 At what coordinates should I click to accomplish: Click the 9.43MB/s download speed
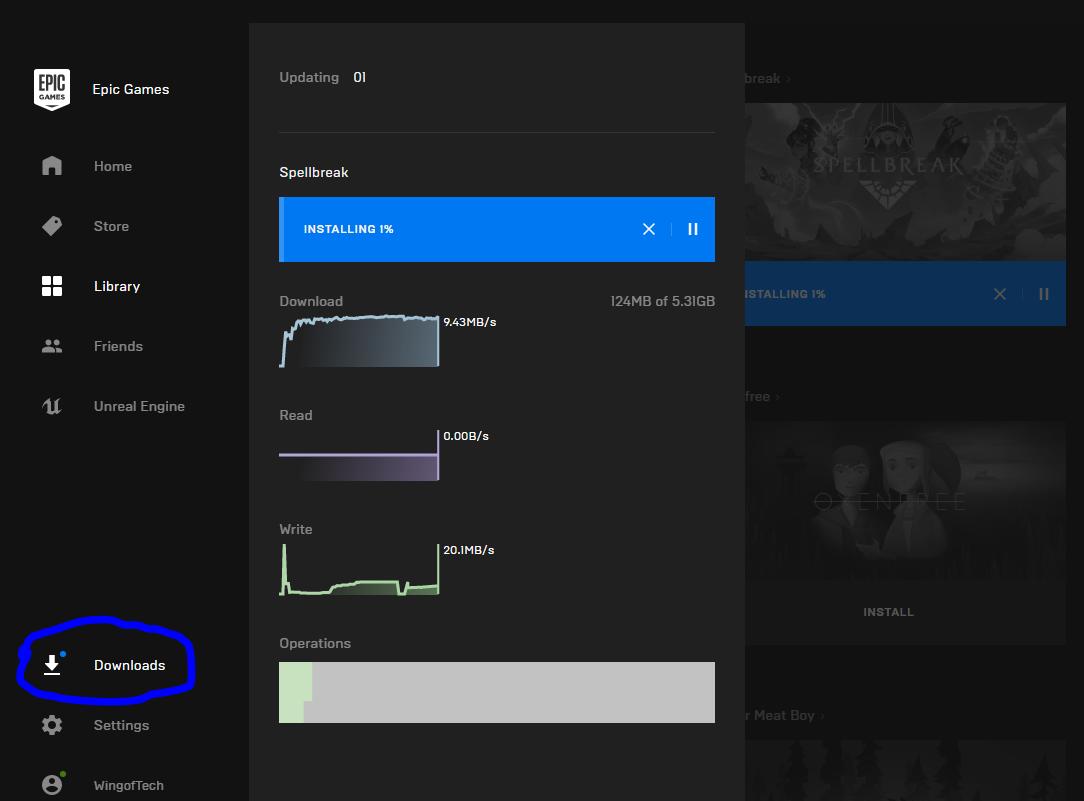(x=469, y=322)
